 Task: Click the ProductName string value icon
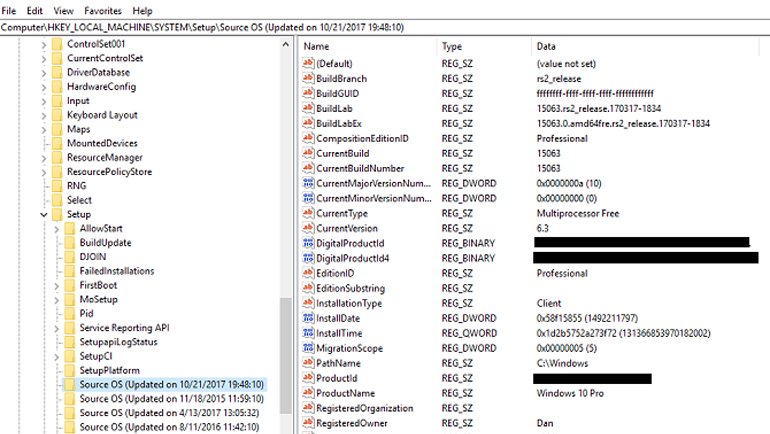[x=308, y=393]
